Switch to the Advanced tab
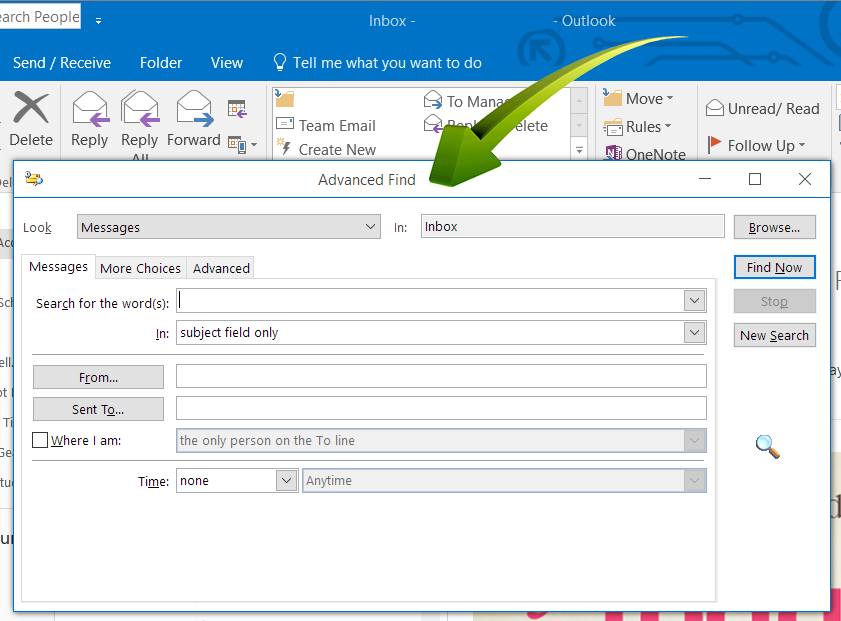This screenshot has height=621, width=841. point(221,268)
